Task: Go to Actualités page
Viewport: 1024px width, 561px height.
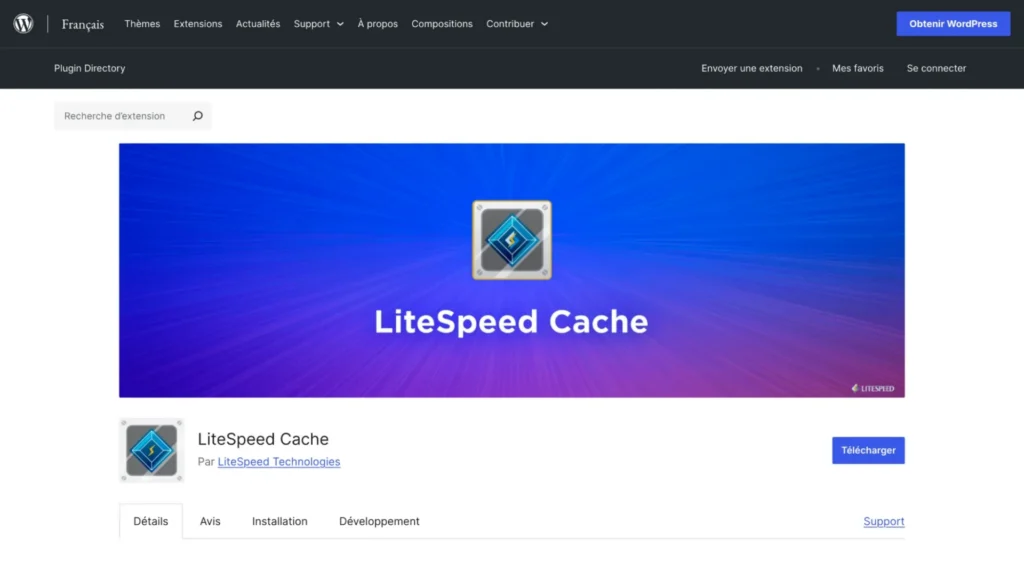Action: pos(258,24)
